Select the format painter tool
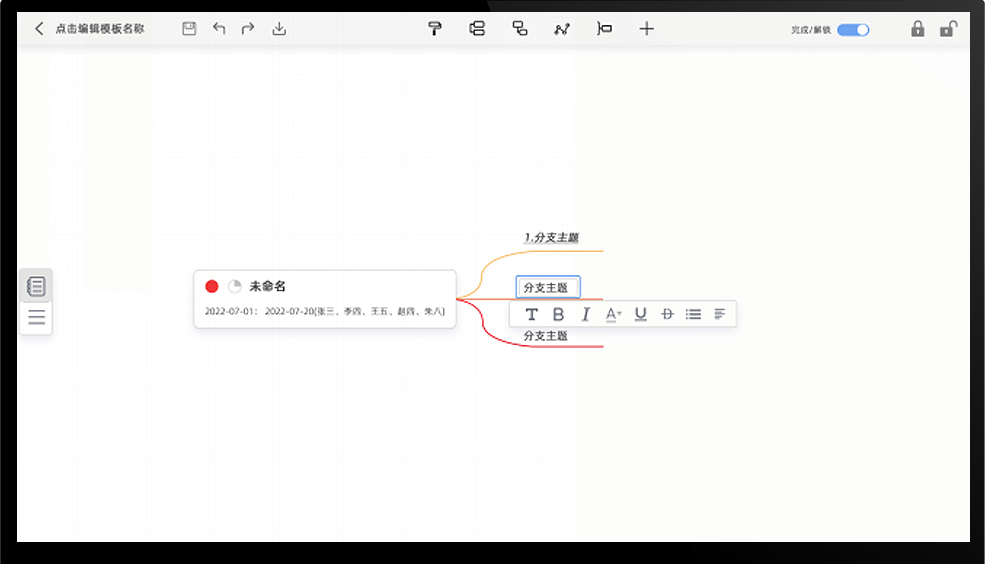The image size is (987, 564). point(435,28)
